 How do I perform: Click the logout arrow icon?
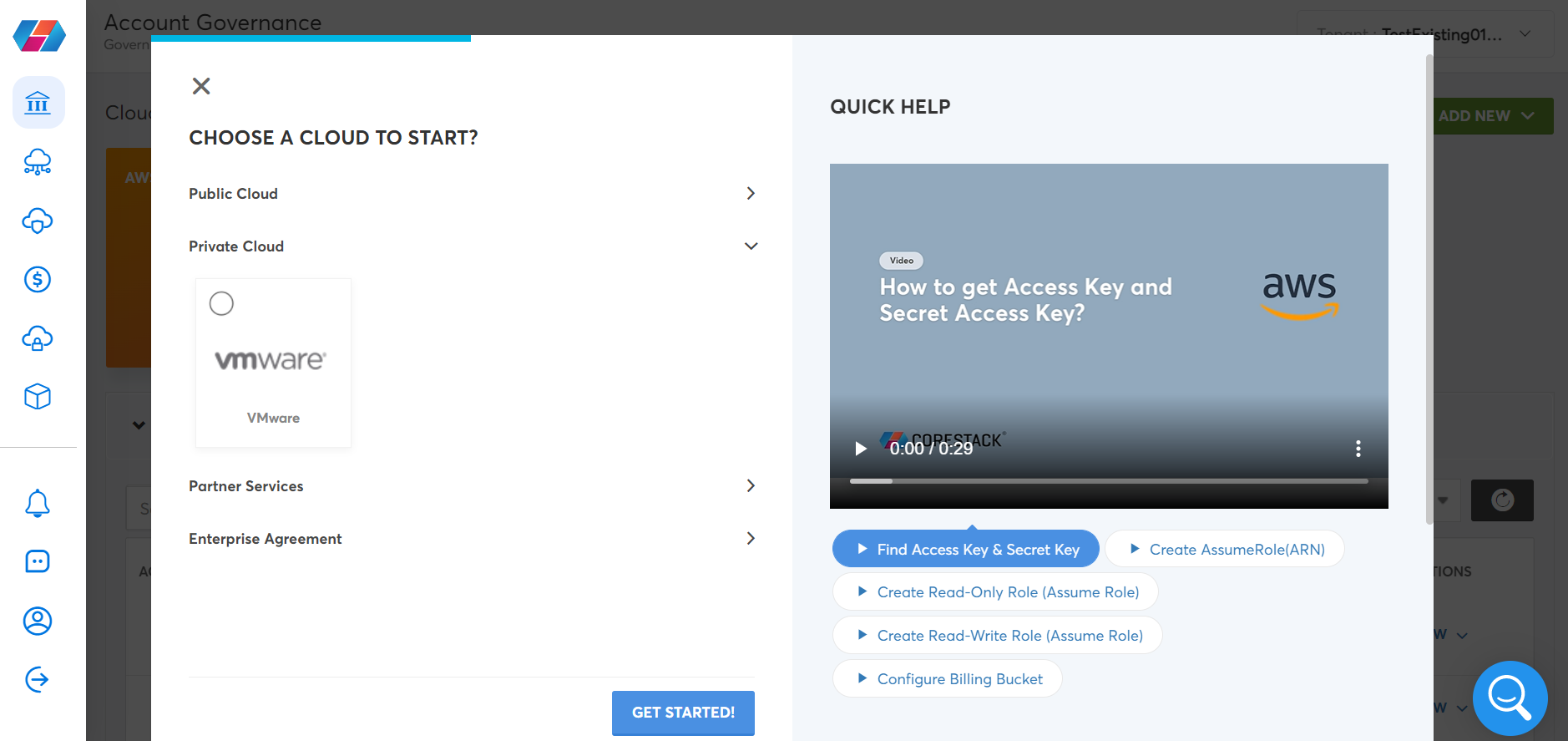pyautogui.click(x=38, y=679)
